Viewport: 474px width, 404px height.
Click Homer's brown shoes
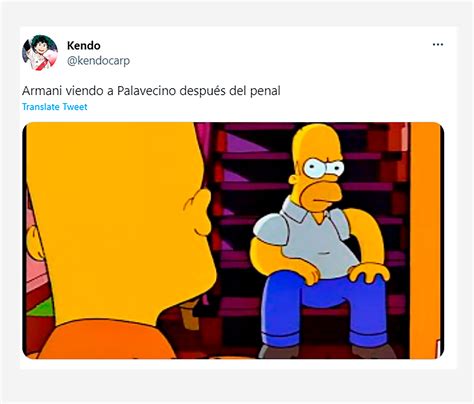coord(327,352)
